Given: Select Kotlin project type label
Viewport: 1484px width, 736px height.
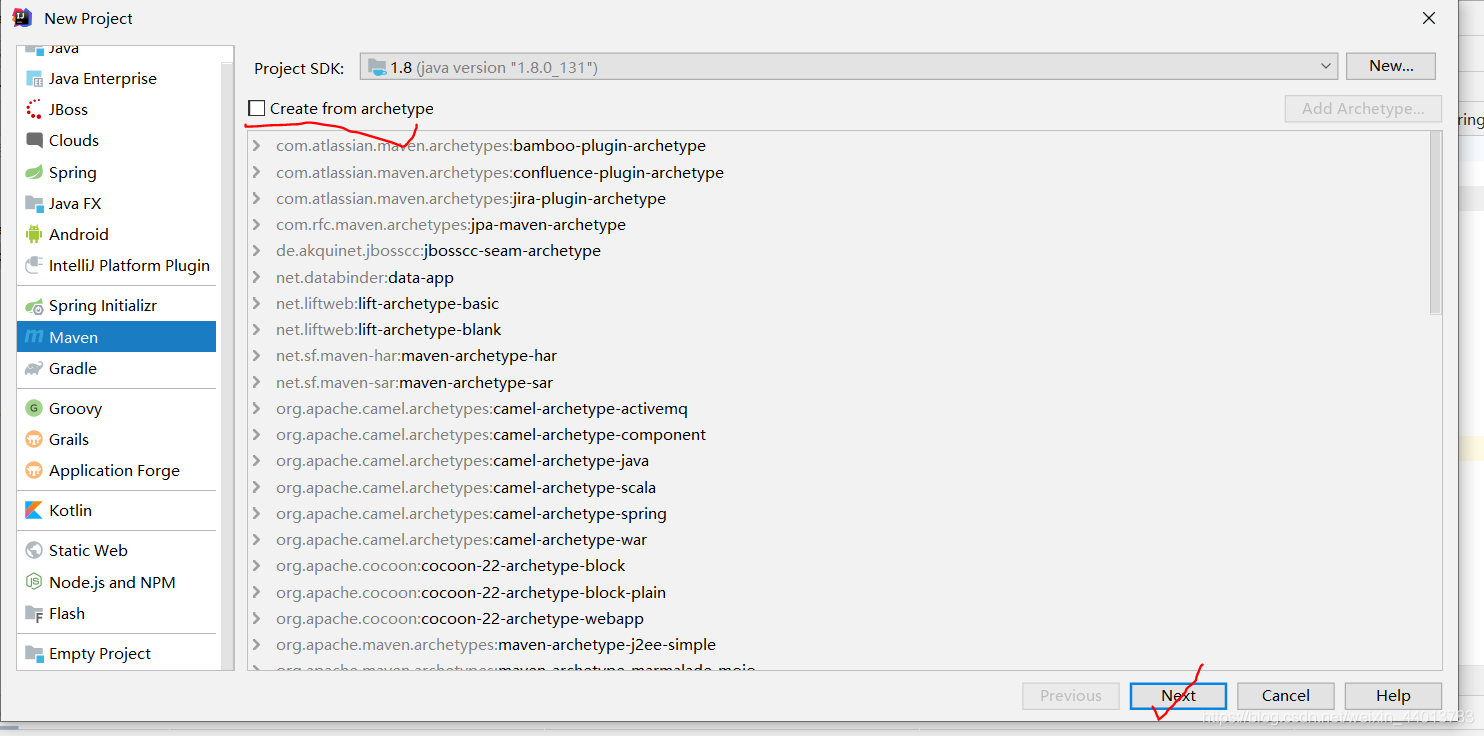Looking at the screenshot, I should 70,511.
